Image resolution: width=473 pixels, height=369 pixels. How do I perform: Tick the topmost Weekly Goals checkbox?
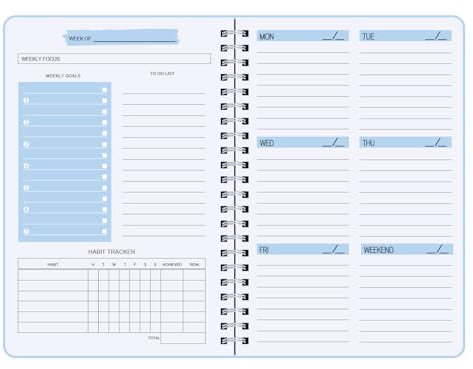(x=105, y=90)
